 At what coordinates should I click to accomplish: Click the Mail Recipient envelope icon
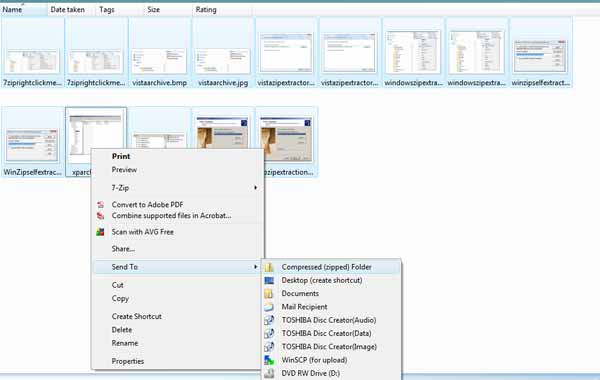coord(269,307)
